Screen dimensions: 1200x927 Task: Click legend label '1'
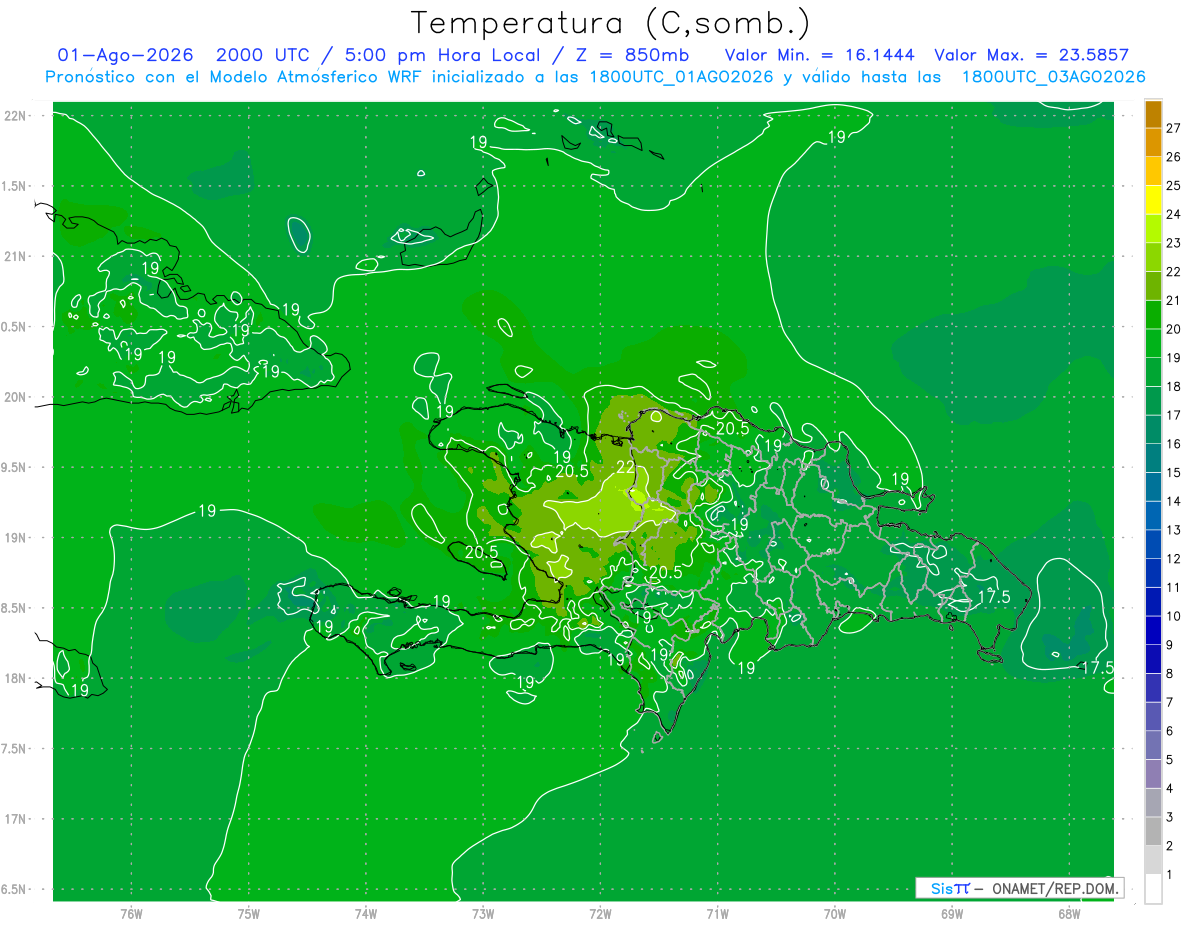coord(1169,874)
